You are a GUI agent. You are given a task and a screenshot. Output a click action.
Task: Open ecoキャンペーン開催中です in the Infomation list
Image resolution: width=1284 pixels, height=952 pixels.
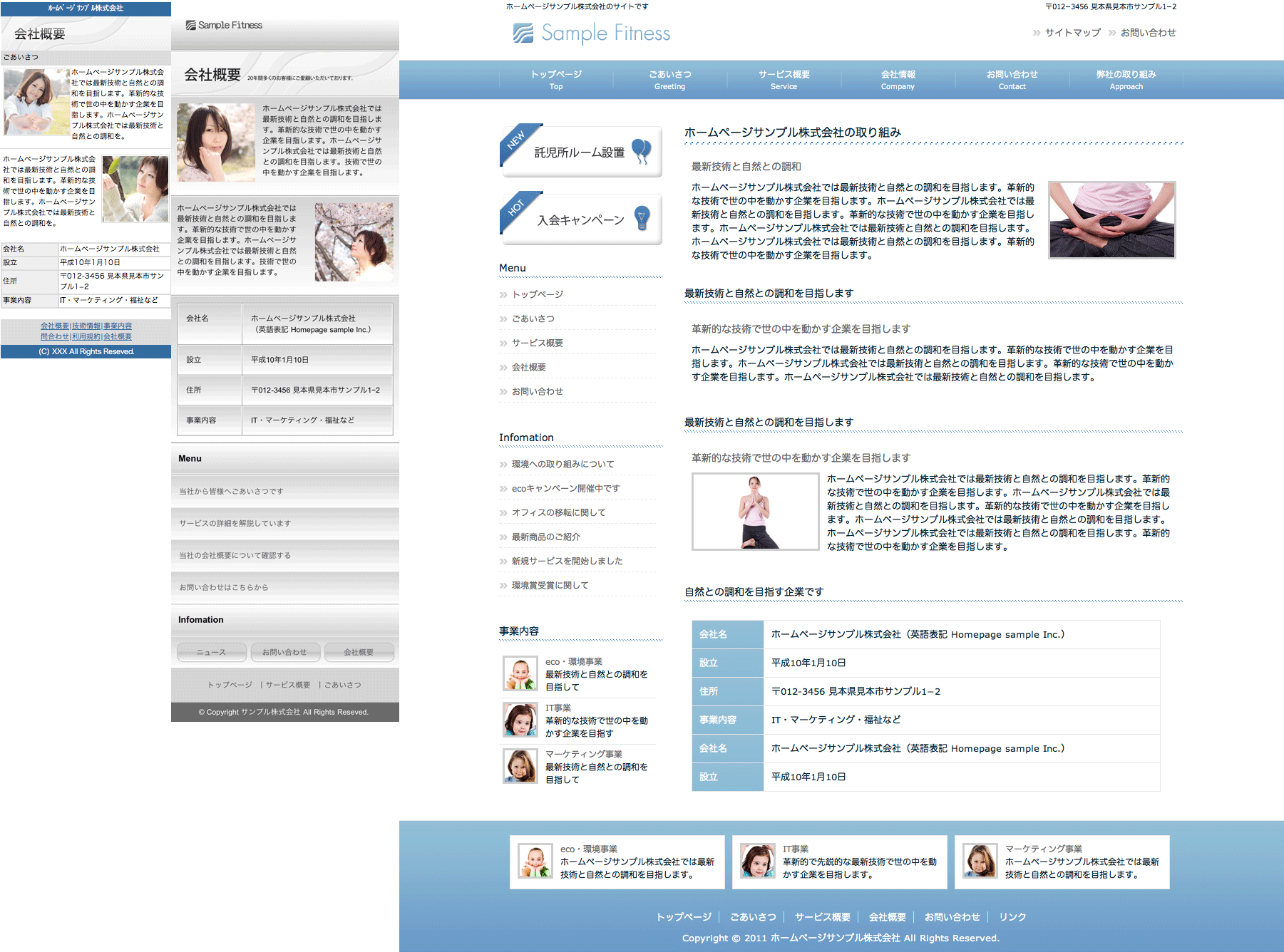(565, 488)
